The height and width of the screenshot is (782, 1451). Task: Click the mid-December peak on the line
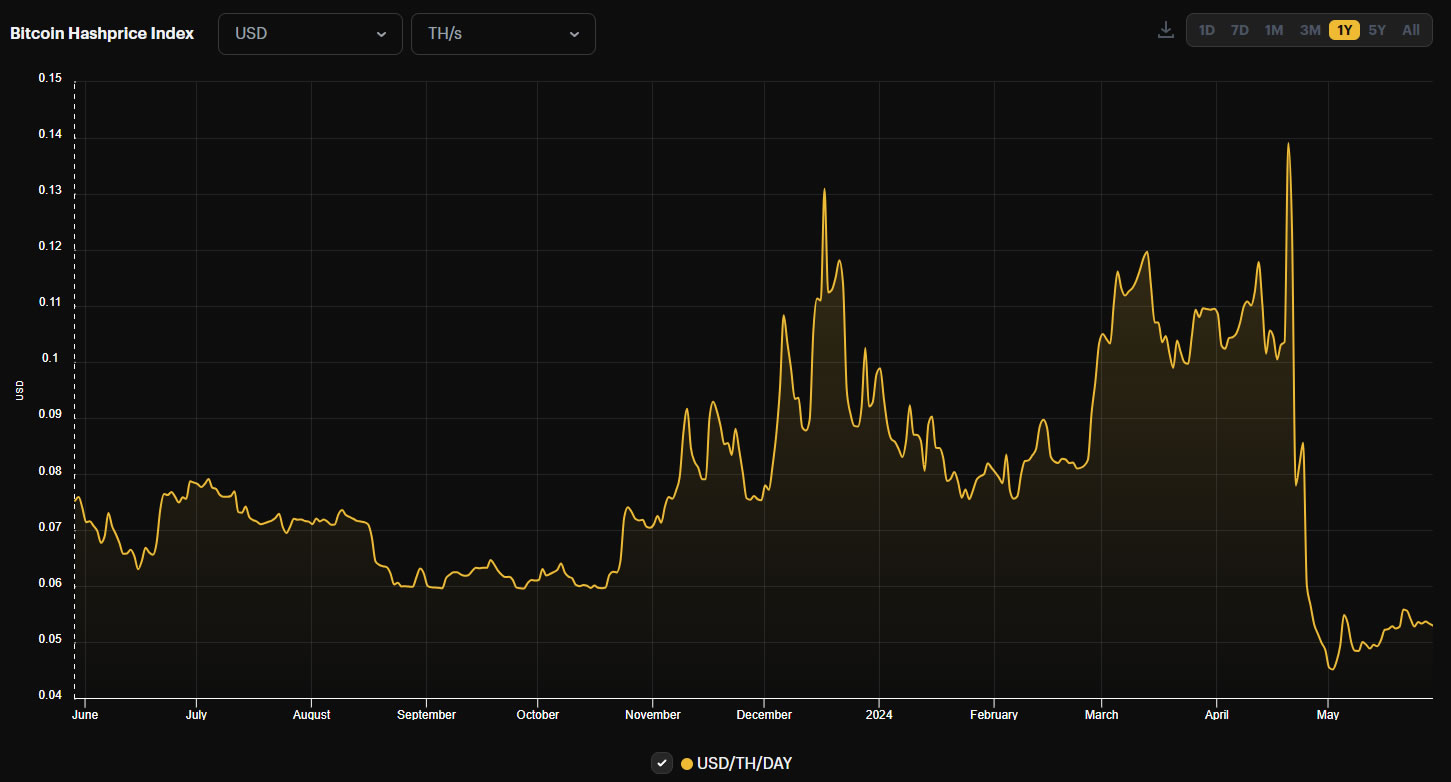[x=824, y=189]
